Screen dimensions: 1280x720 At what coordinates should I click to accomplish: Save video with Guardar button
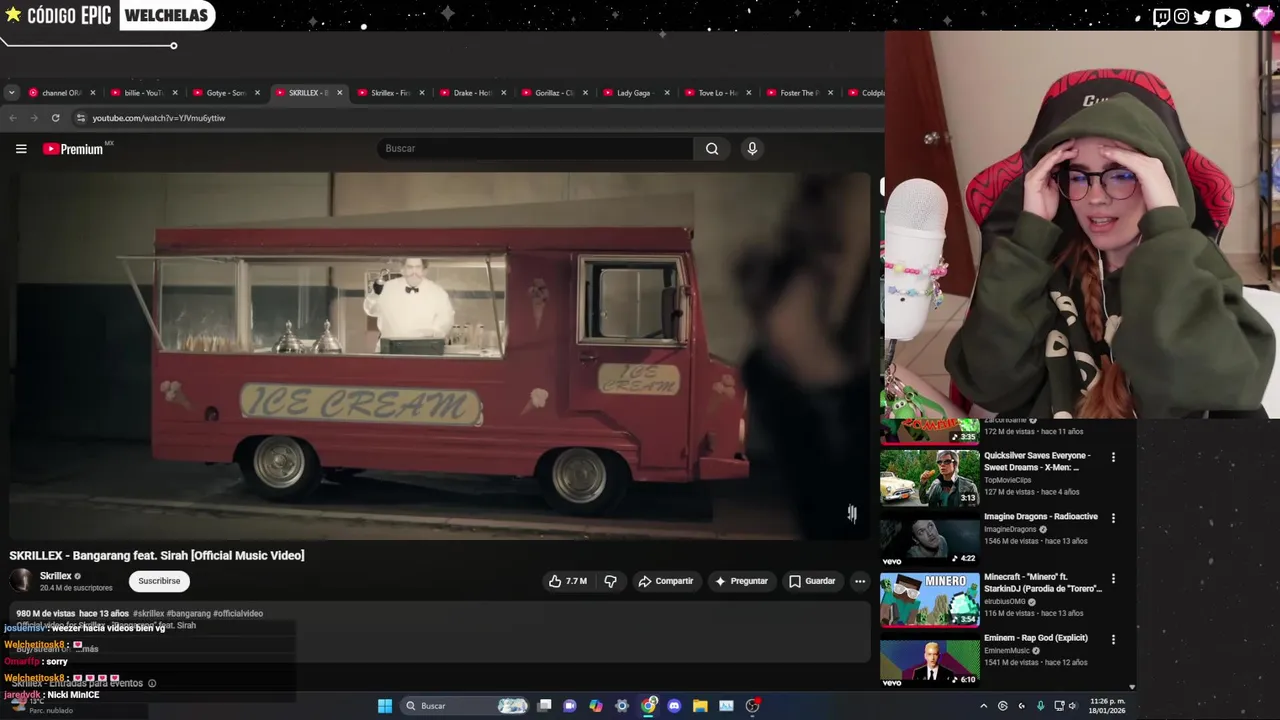point(812,581)
